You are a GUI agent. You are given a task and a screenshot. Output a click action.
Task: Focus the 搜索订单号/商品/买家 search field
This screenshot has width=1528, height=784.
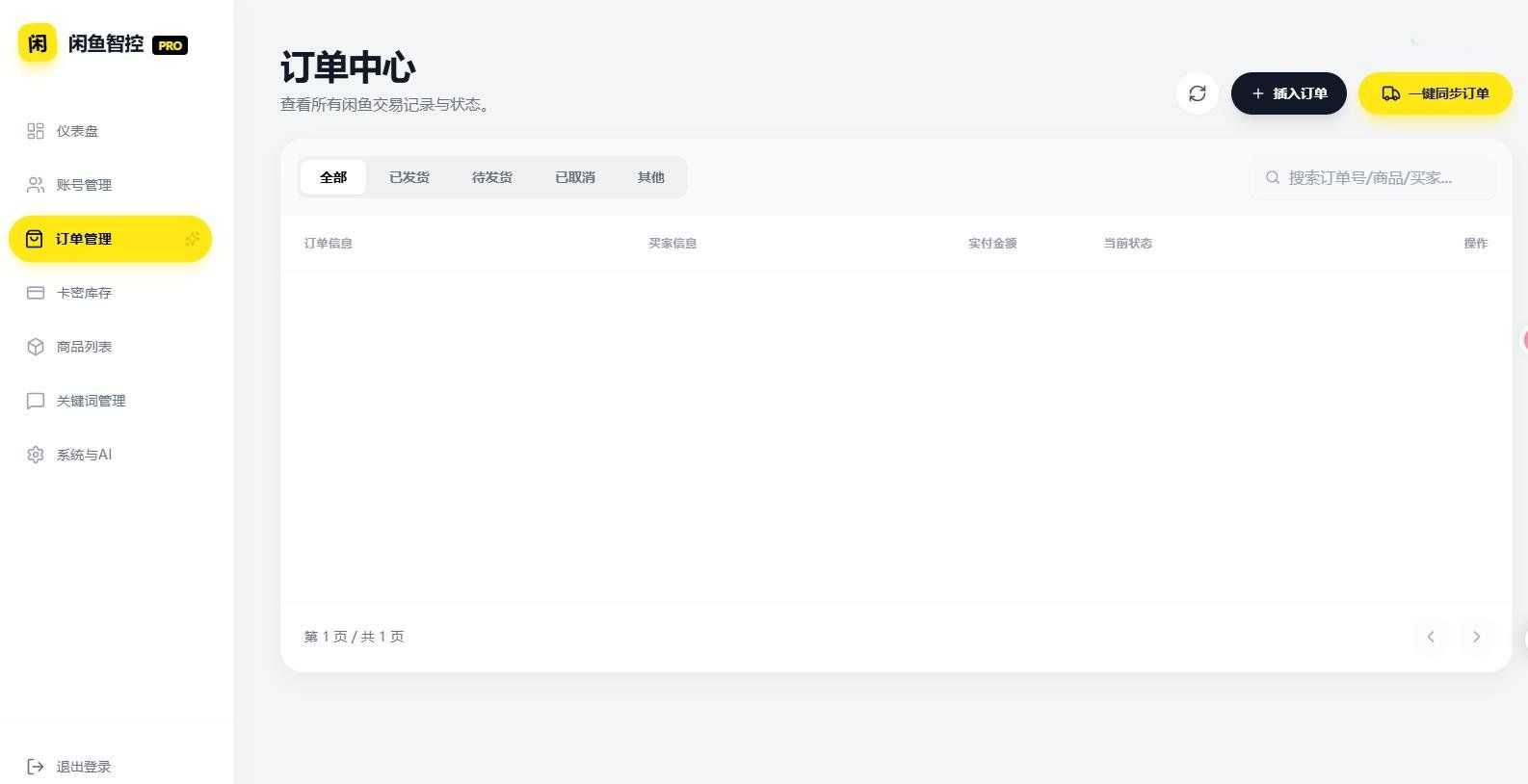point(1373,177)
